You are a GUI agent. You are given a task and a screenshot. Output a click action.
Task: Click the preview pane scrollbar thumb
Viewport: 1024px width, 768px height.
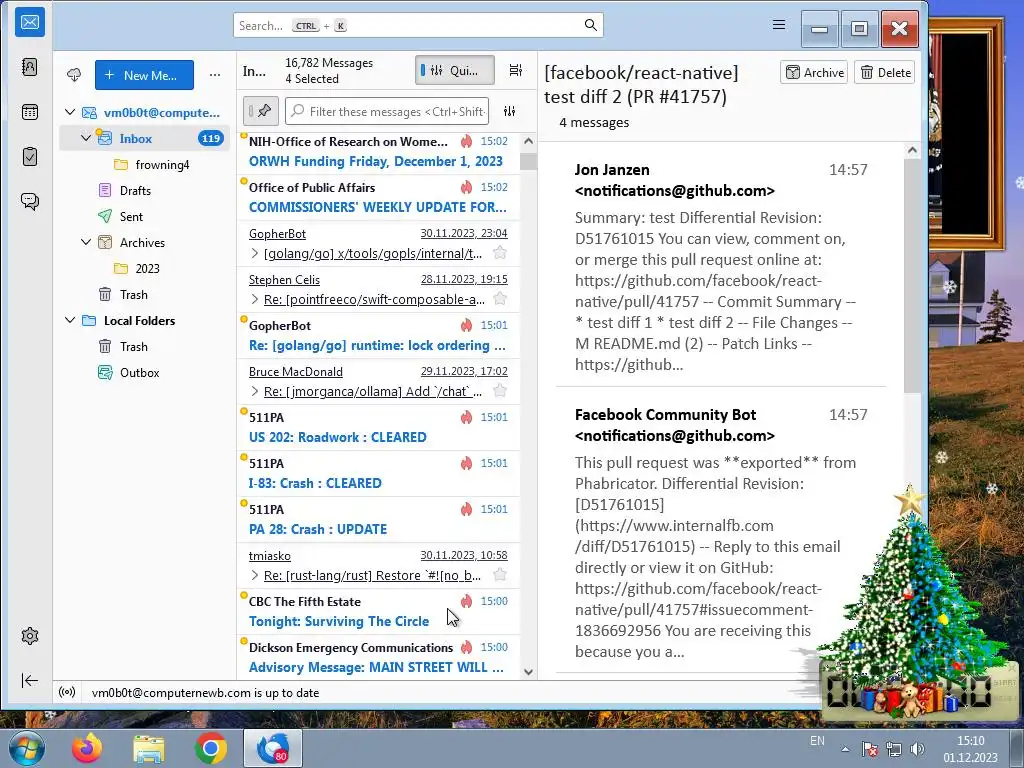(912, 274)
